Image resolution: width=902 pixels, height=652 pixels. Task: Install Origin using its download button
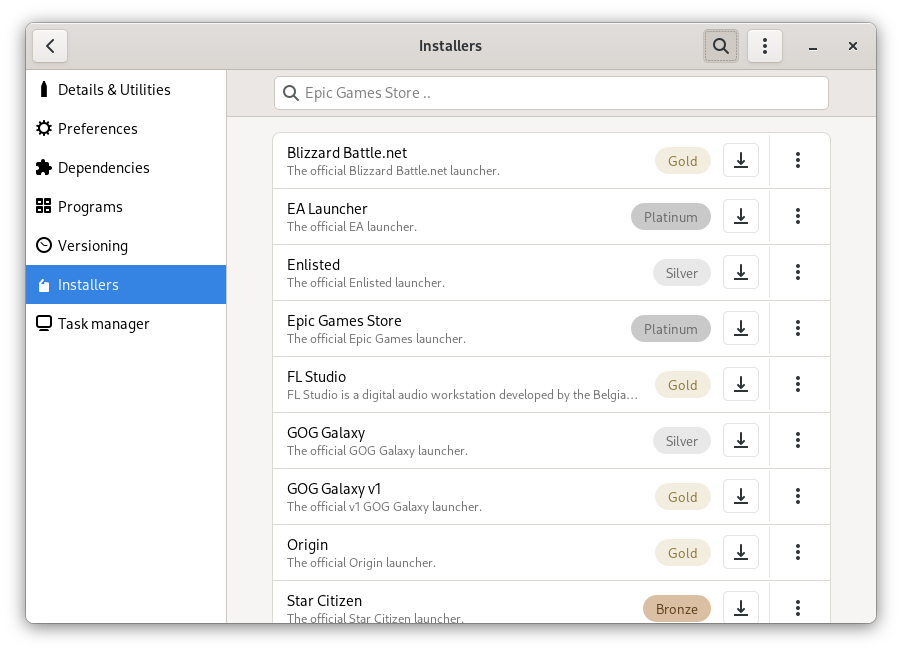[741, 552]
